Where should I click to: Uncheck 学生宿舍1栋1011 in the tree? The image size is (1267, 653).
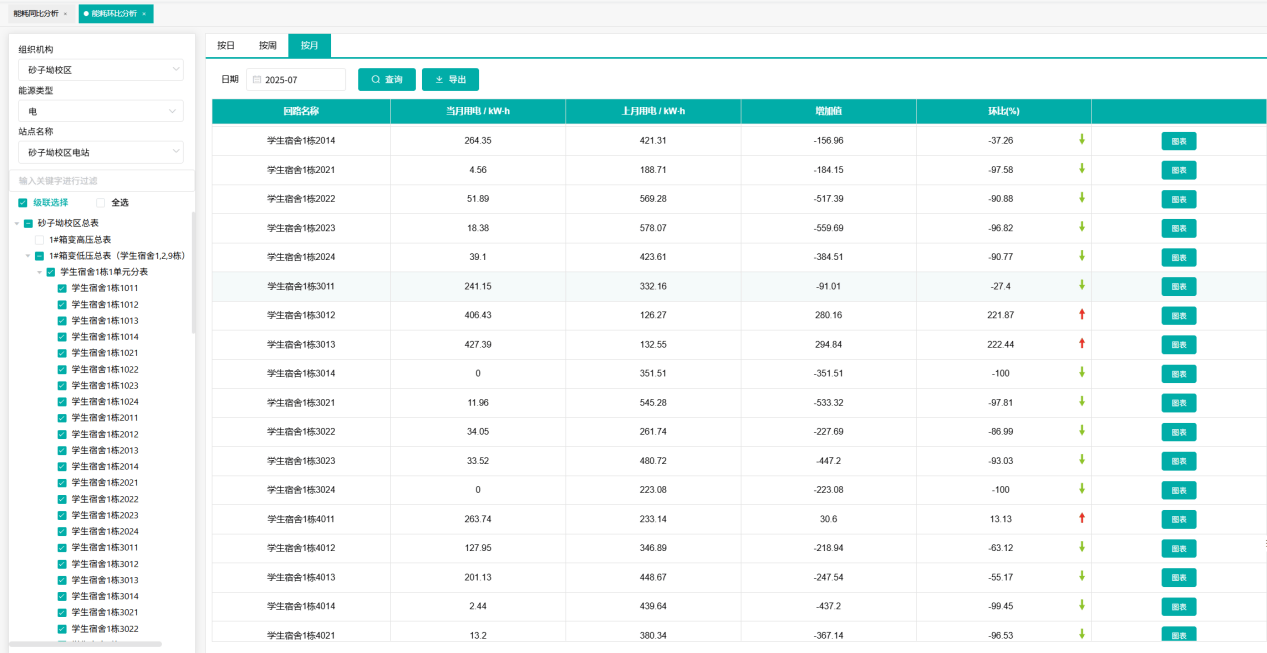pyautogui.click(x=62, y=288)
